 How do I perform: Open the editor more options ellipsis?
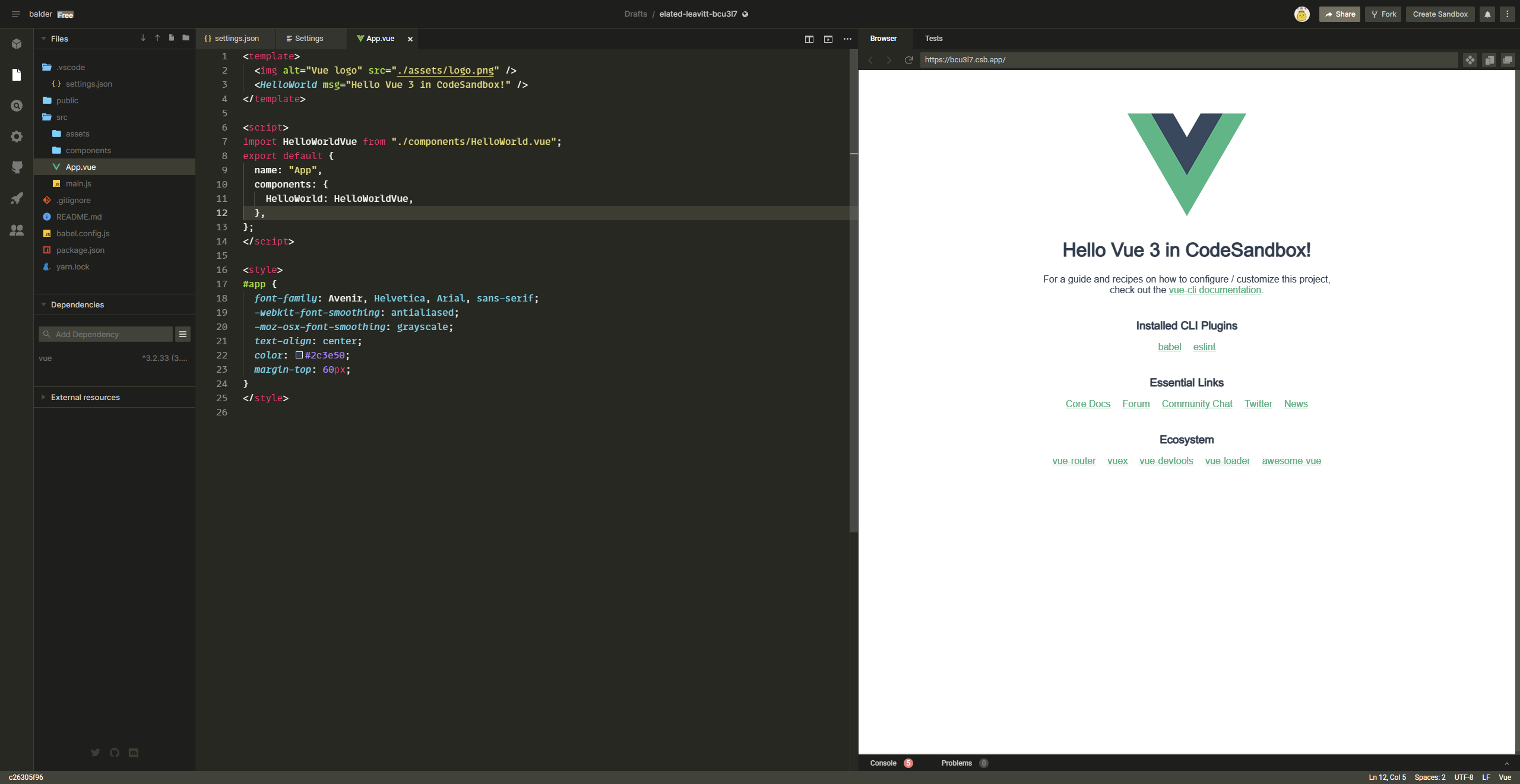tap(847, 39)
